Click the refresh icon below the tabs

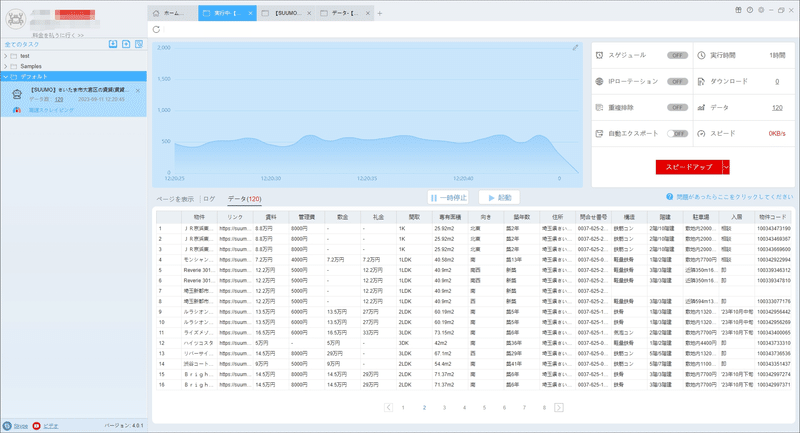pyautogui.click(x=156, y=30)
